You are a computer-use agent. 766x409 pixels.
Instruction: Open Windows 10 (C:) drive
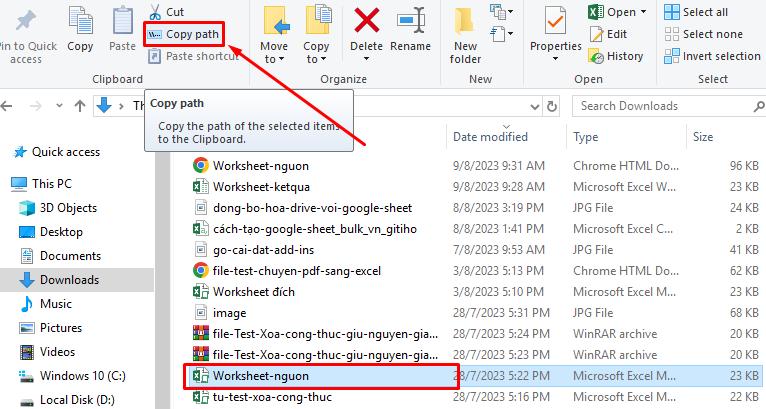pos(72,375)
